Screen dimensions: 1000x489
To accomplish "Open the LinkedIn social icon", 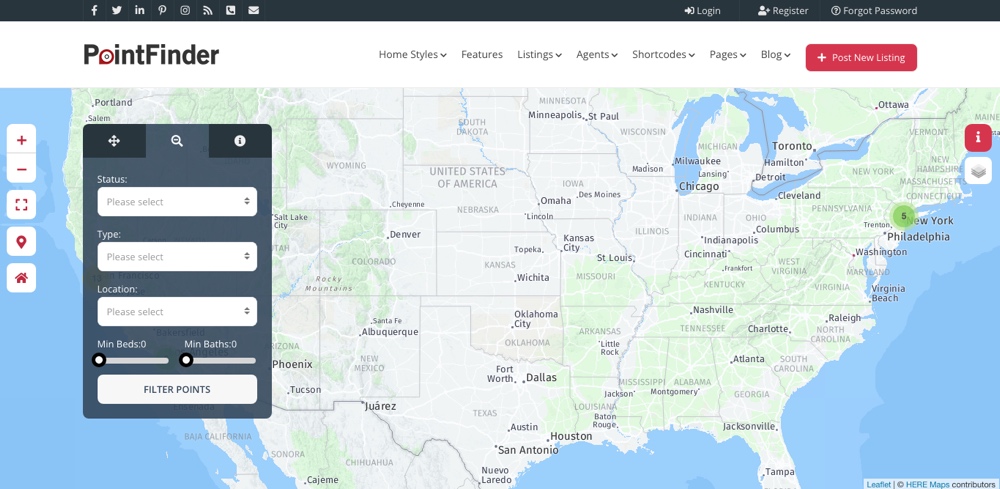I will point(140,10).
